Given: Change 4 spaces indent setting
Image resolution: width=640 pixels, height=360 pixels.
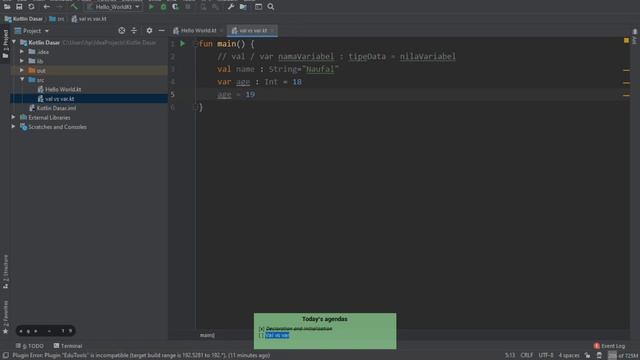Looking at the screenshot, I should click(x=569, y=356).
